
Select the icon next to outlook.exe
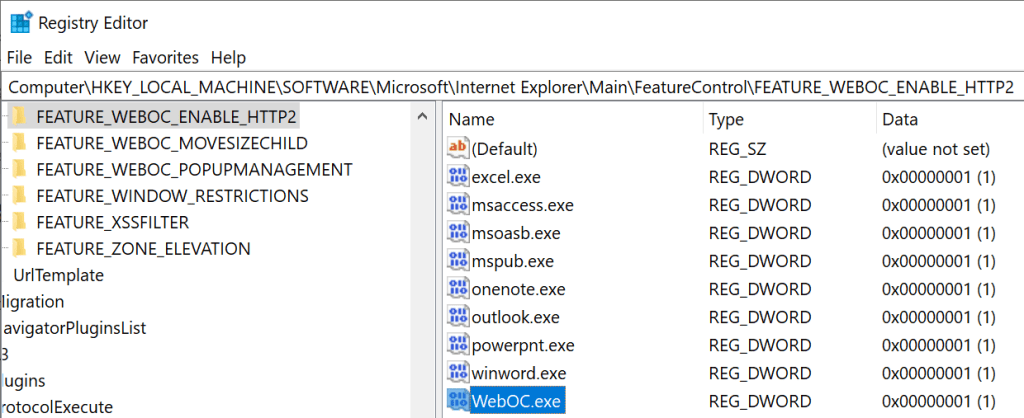click(x=458, y=318)
